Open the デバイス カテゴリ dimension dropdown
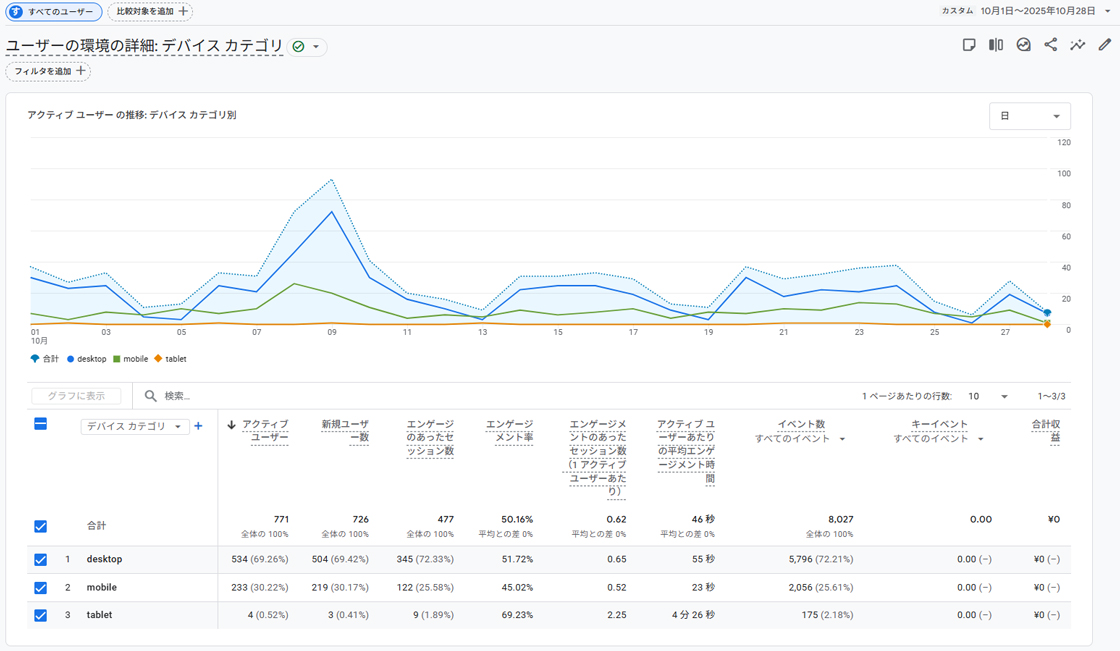The height and width of the screenshot is (651, 1120). coord(135,427)
